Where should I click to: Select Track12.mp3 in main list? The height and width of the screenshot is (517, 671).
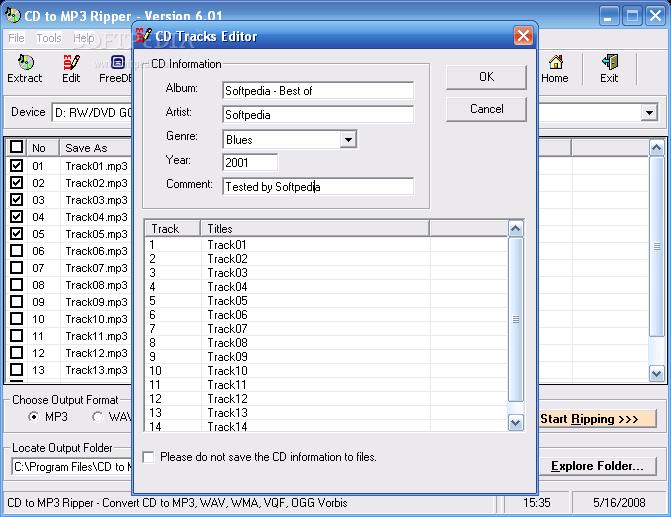click(x=96, y=353)
